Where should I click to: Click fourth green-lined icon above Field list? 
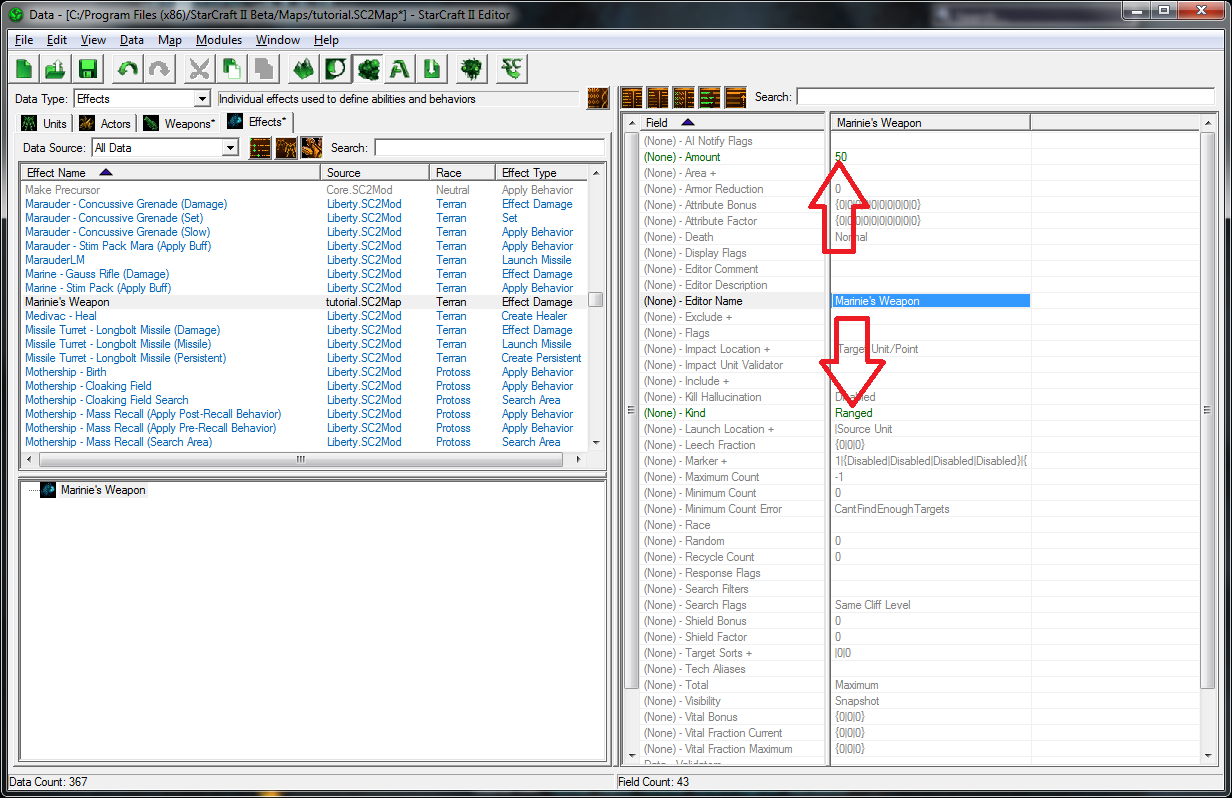[x=710, y=97]
